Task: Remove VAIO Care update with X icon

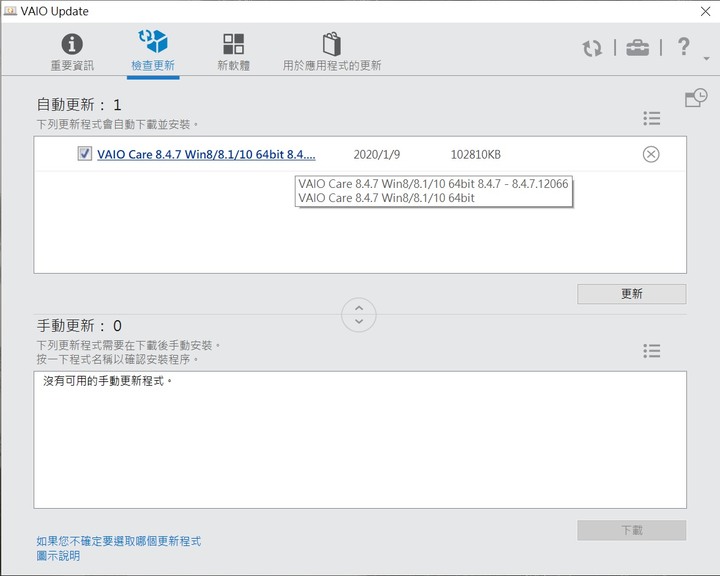Action: [651, 154]
